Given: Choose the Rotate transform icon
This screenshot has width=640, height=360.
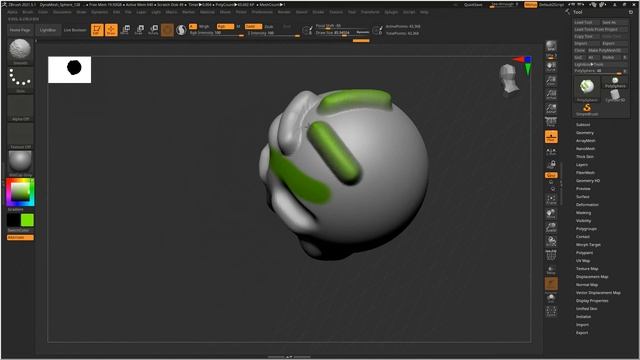Looking at the screenshot, I should [153, 30].
